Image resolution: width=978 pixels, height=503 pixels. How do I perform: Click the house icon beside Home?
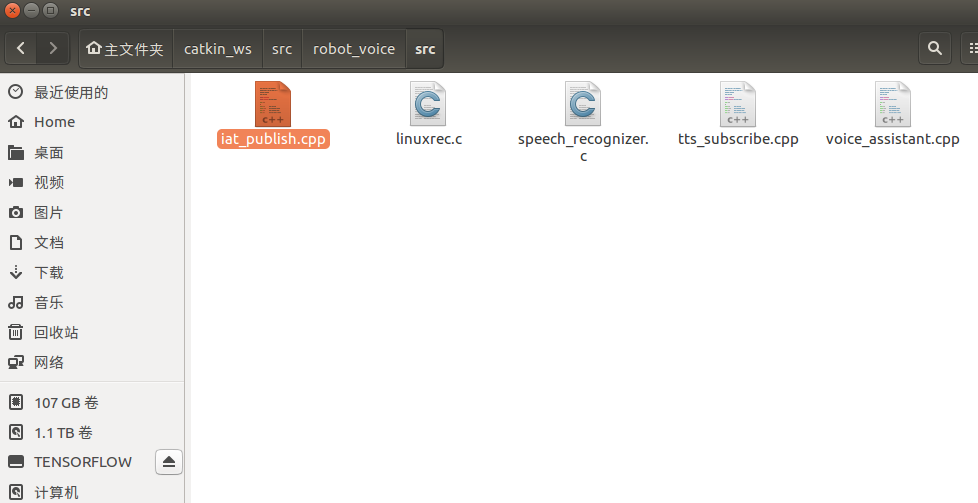point(16,122)
